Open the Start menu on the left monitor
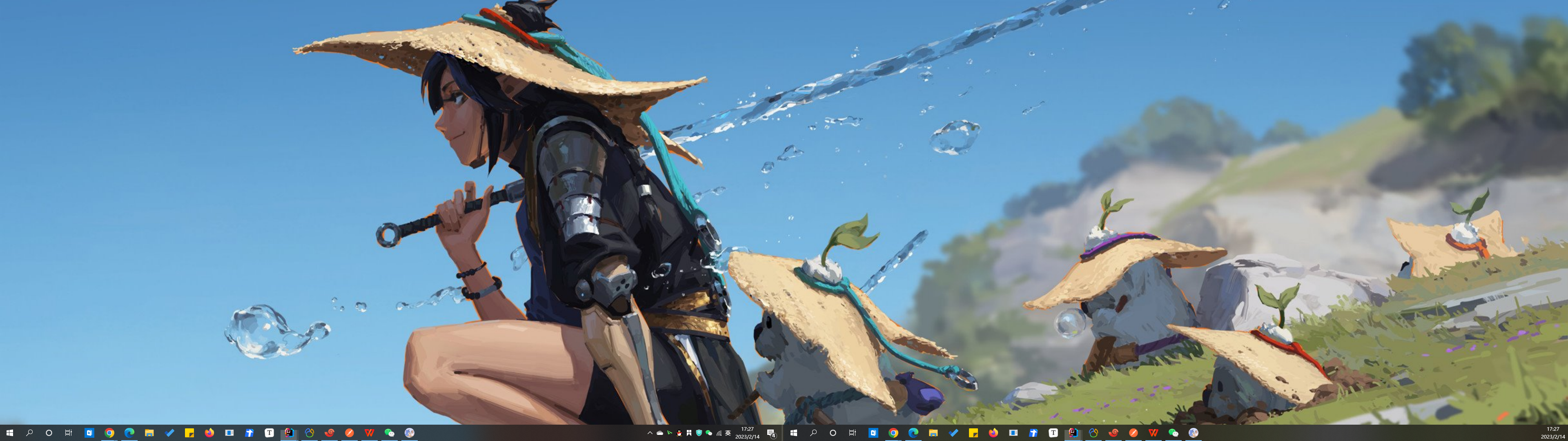 point(9,433)
